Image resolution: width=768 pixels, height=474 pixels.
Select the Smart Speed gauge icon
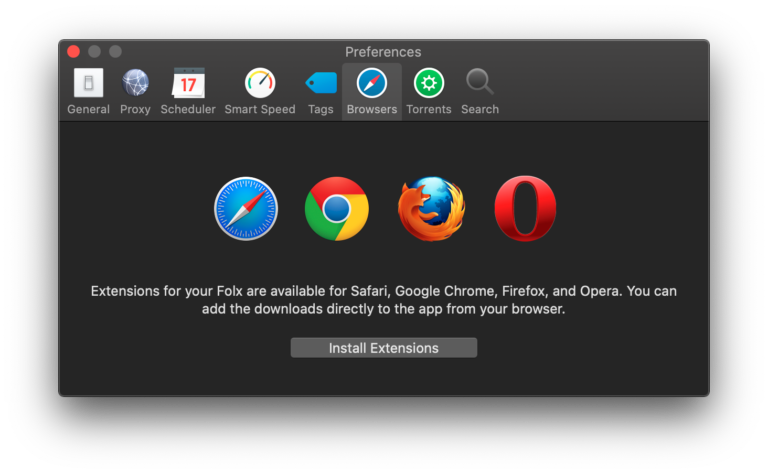(x=260, y=84)
